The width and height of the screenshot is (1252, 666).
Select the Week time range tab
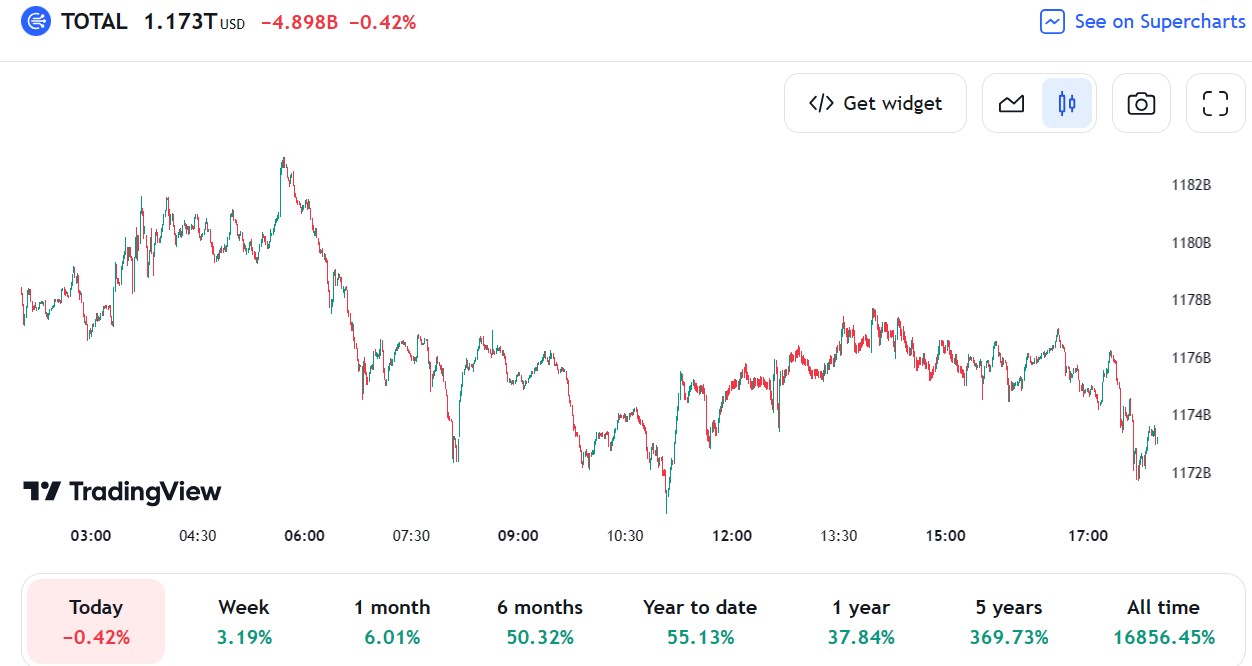click(244, 621)
